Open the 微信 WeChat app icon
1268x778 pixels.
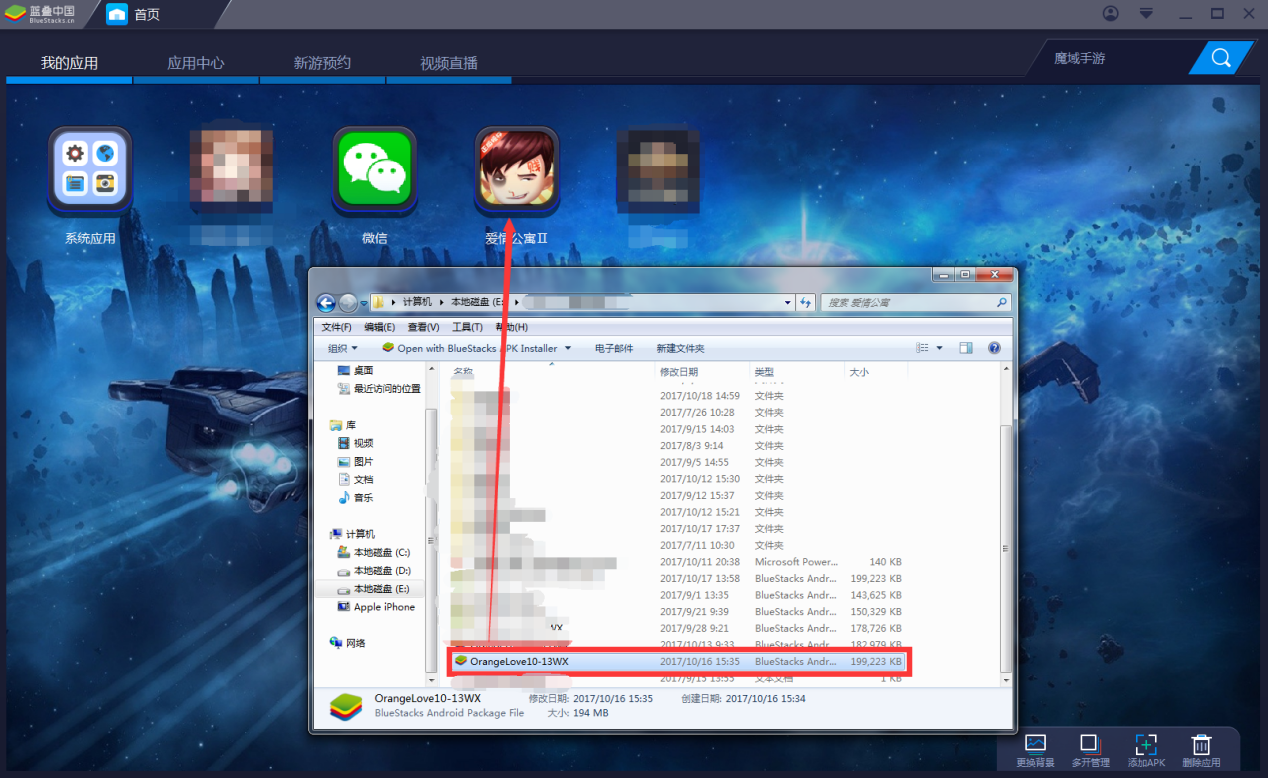click(x=375, y=171)
